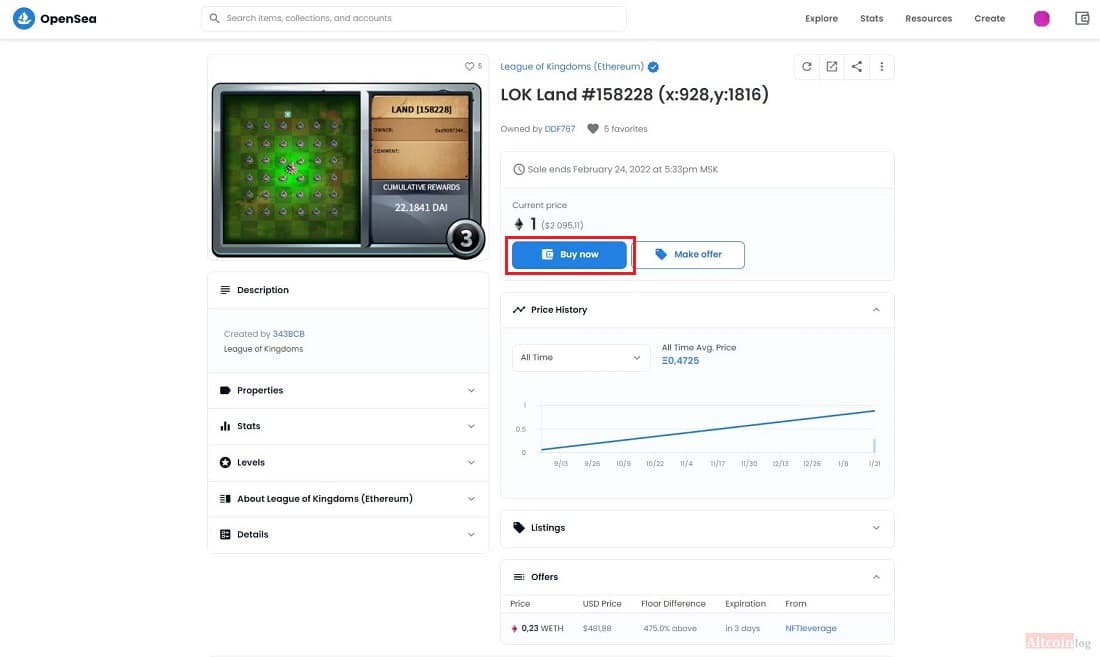Click the Description section header
Image resolution: width=1100 pixels, height=657 pixels.
(348, 290)
